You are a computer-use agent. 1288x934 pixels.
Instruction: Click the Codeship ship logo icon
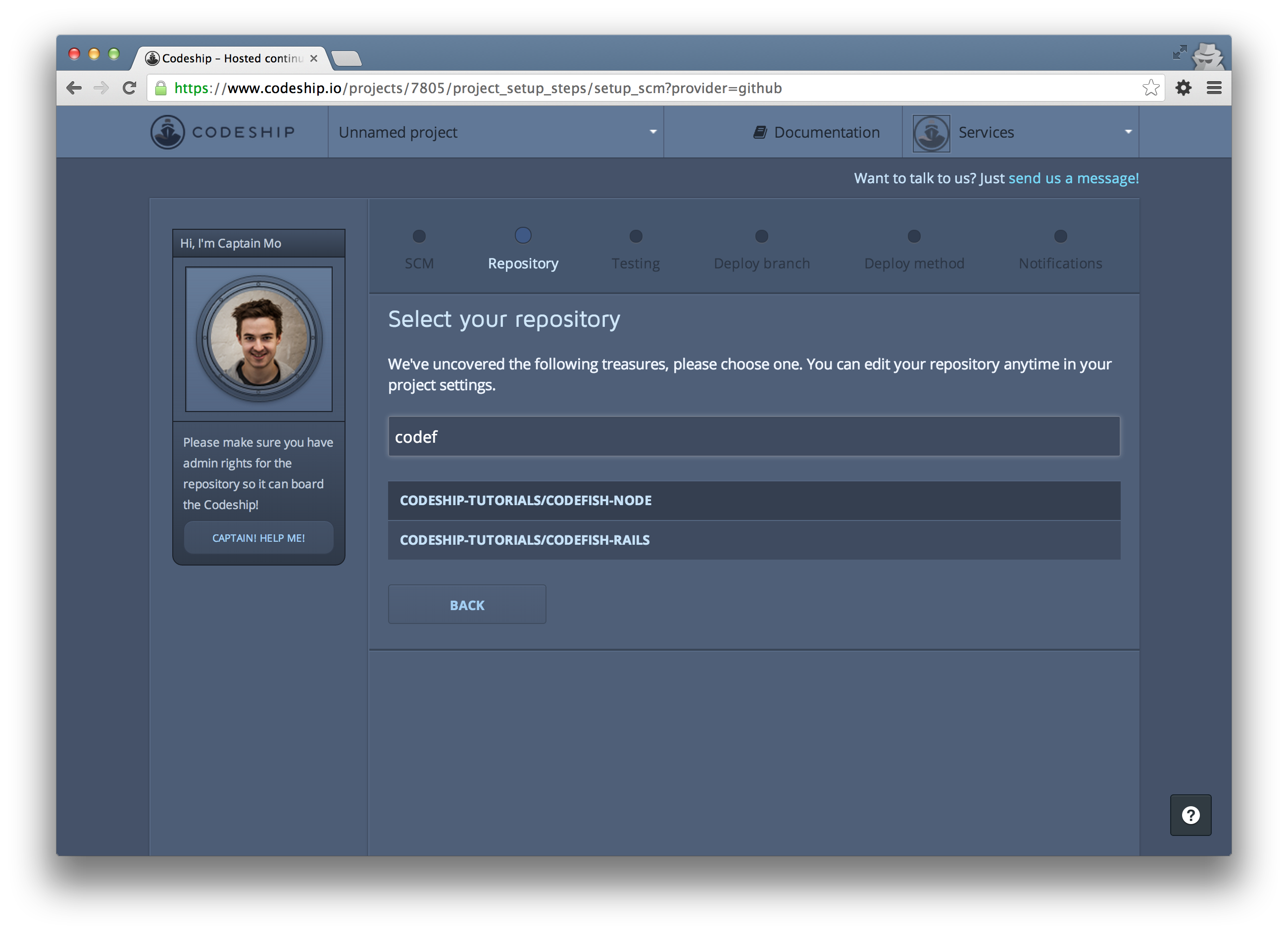coord(167,132)
